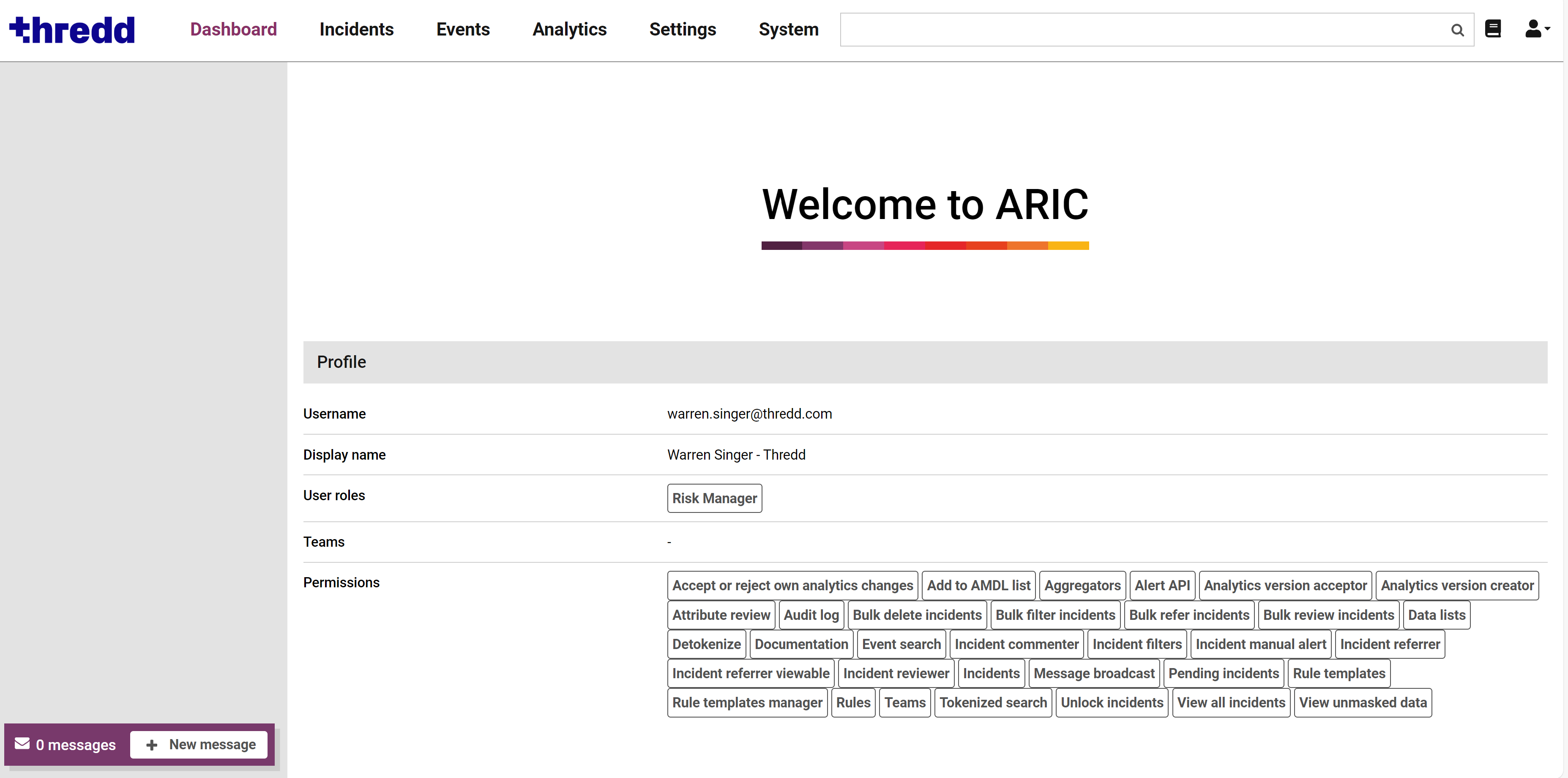The image size is (1568, 778).
Task: Select the 'Alert API' permission tag
Action: 1162,585
